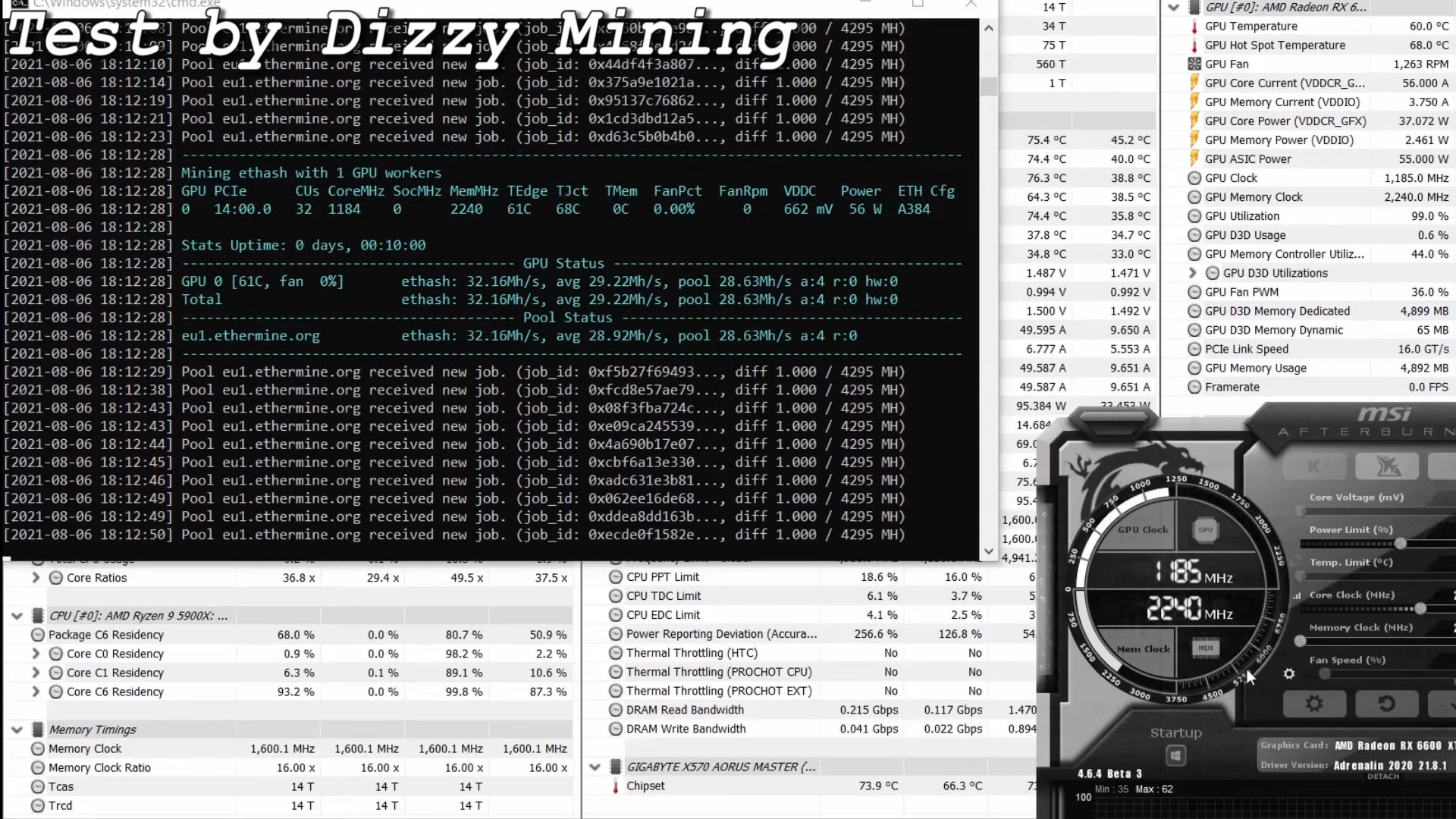
Task: Click the Afterburner K logo button
Action: [1314, 466]
